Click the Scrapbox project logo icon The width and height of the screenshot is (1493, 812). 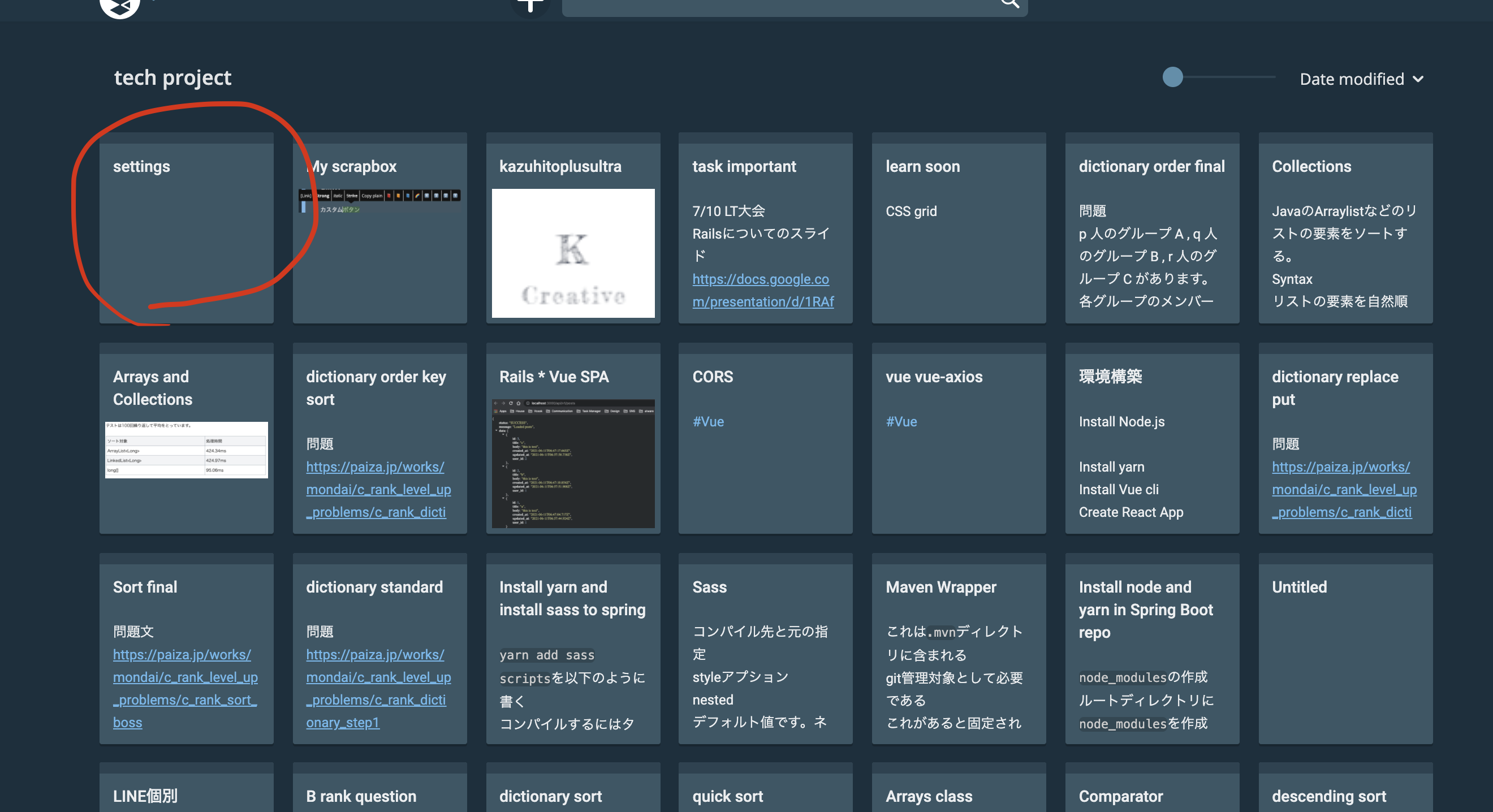[x=119, y=7]
